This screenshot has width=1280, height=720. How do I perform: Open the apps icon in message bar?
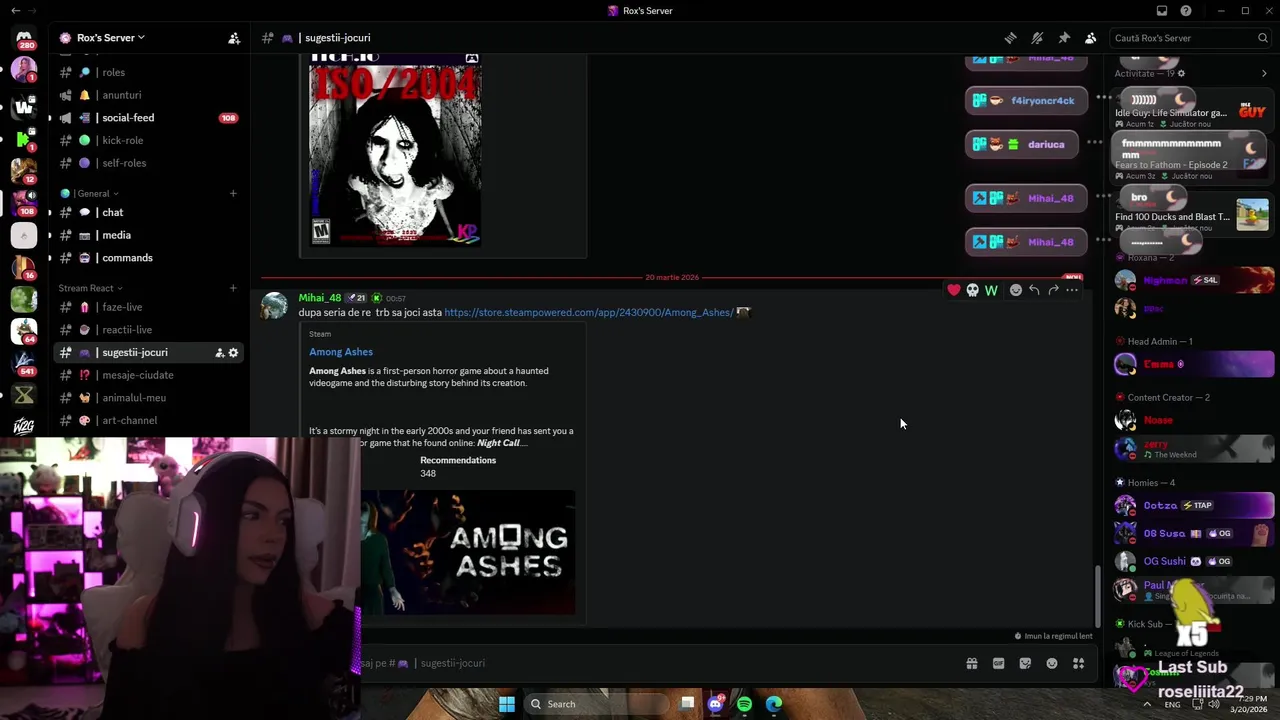[1079, 663]
